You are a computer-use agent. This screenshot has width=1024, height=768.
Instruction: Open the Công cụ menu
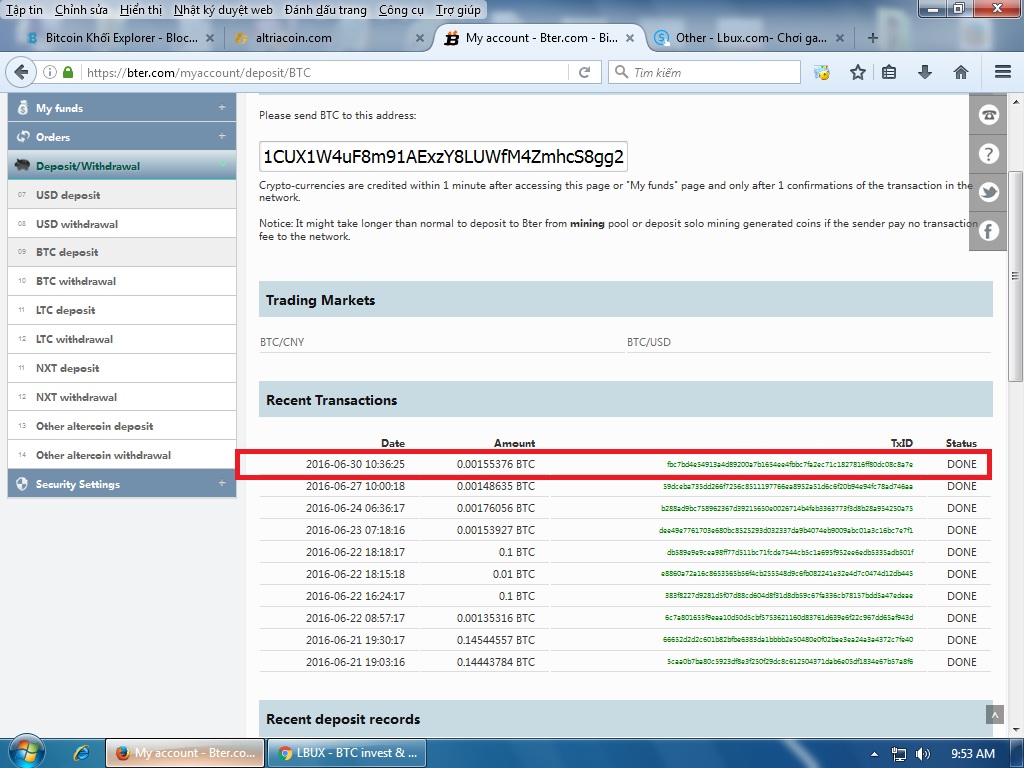coord(401,10)
